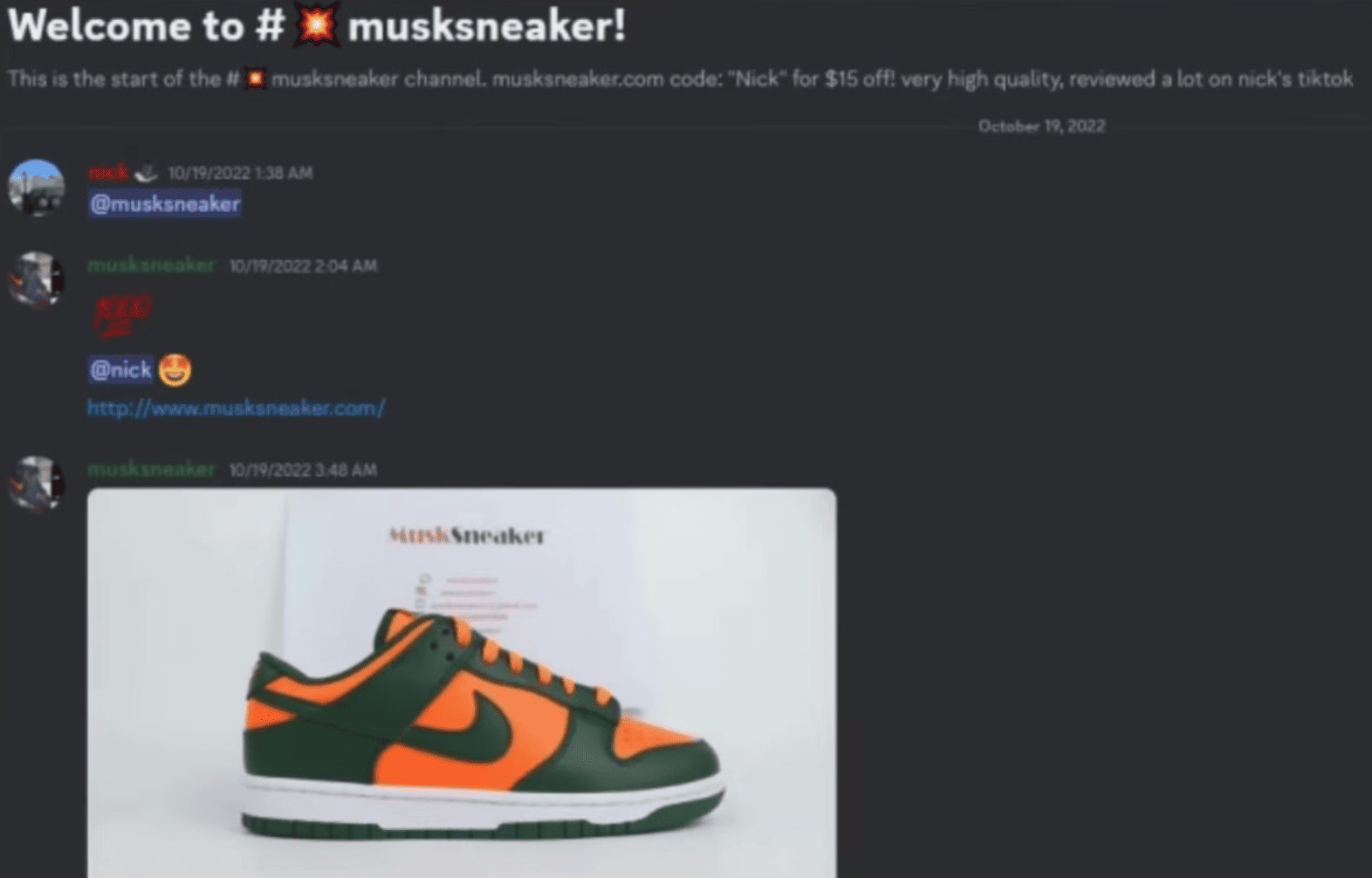
Task: Open nick's profile avatar
Action: click(36, 187)
